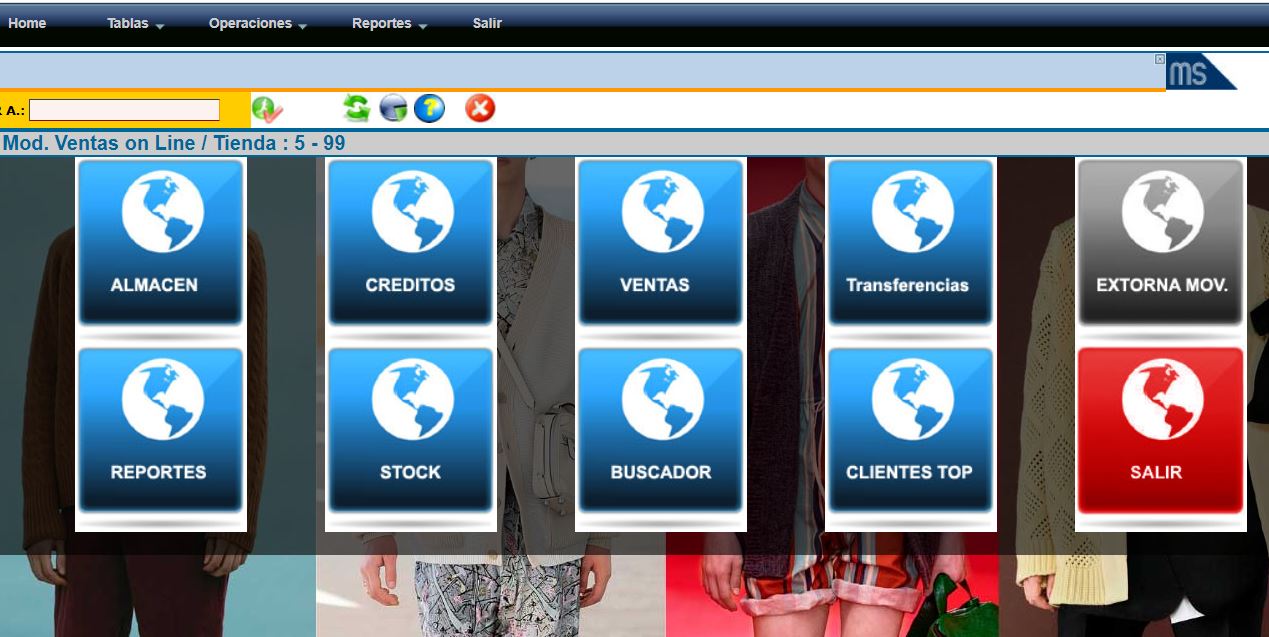This screenshot has width=1269, height=637.
Task: Click the red SALIR tile
Action: [1160, 430]
